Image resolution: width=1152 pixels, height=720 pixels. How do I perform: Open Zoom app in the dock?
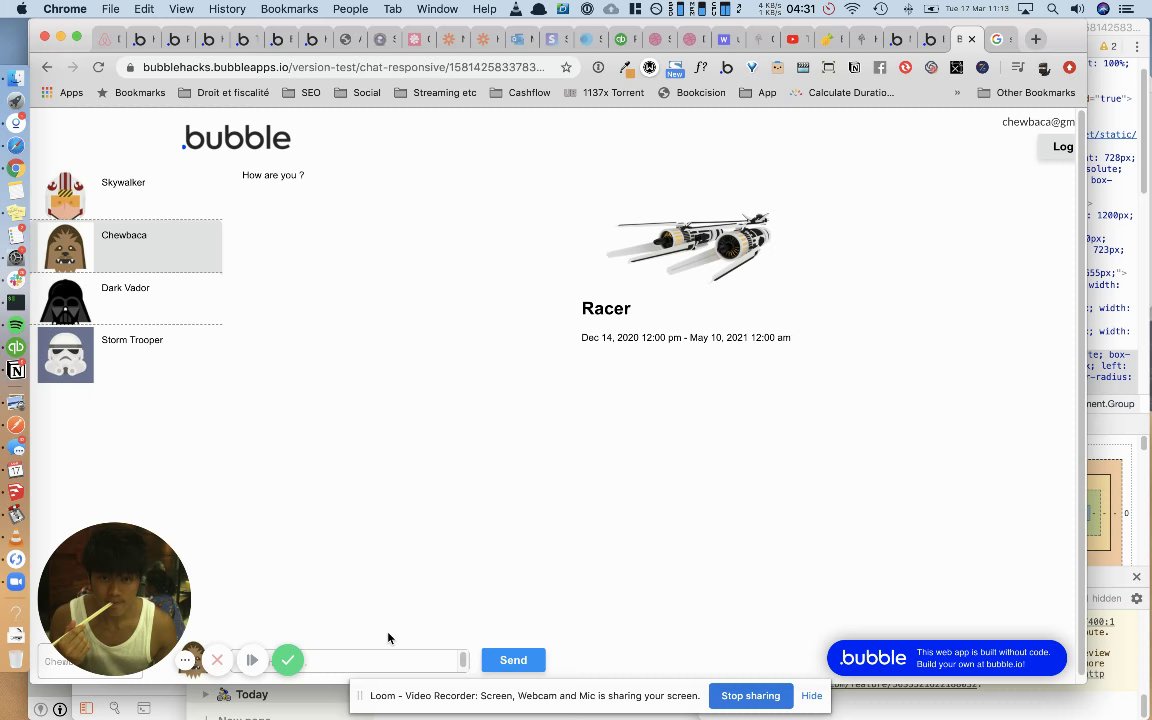click(x=15, y=582)
